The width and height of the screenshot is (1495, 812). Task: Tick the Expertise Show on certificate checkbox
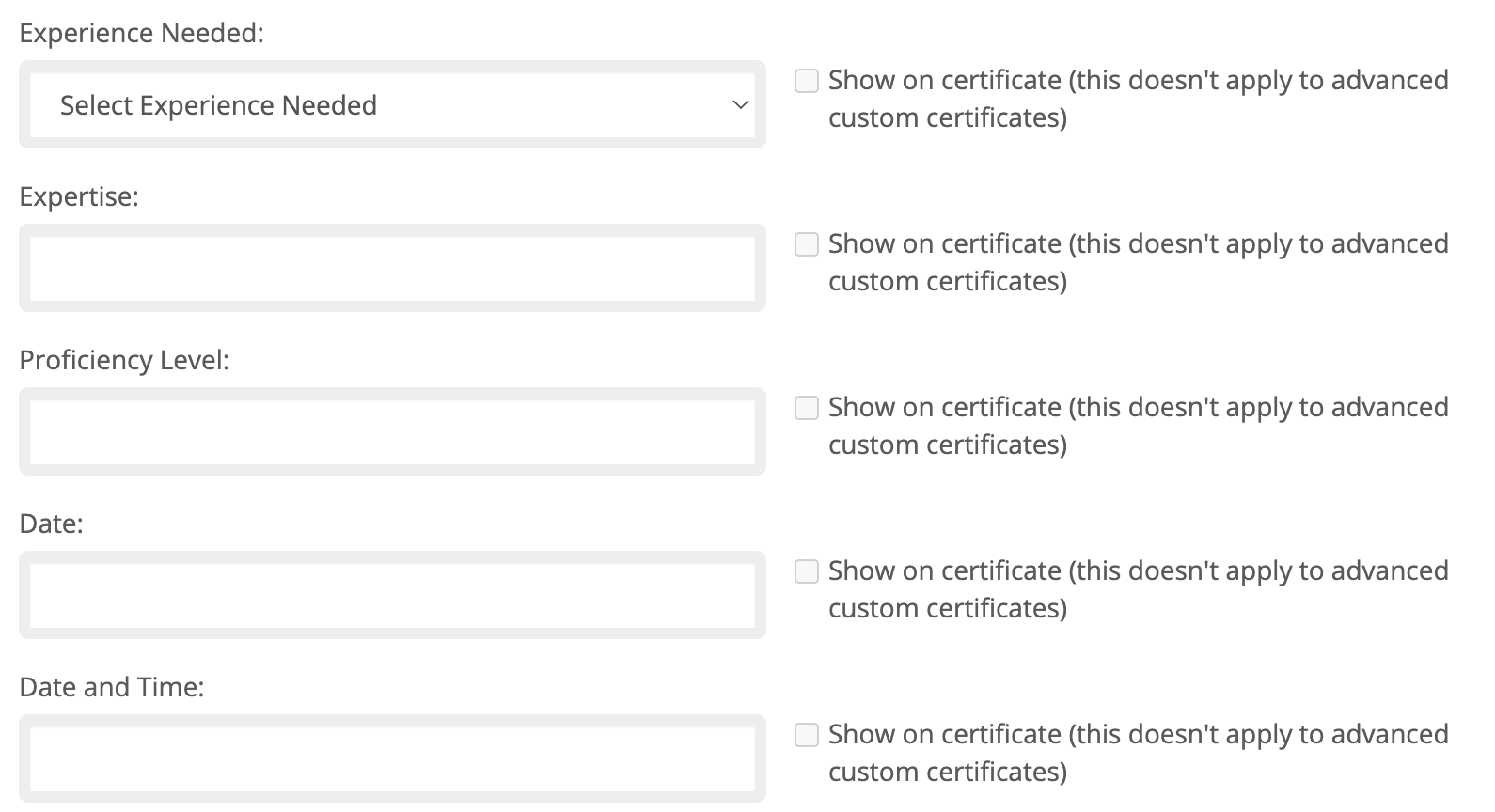807,244
